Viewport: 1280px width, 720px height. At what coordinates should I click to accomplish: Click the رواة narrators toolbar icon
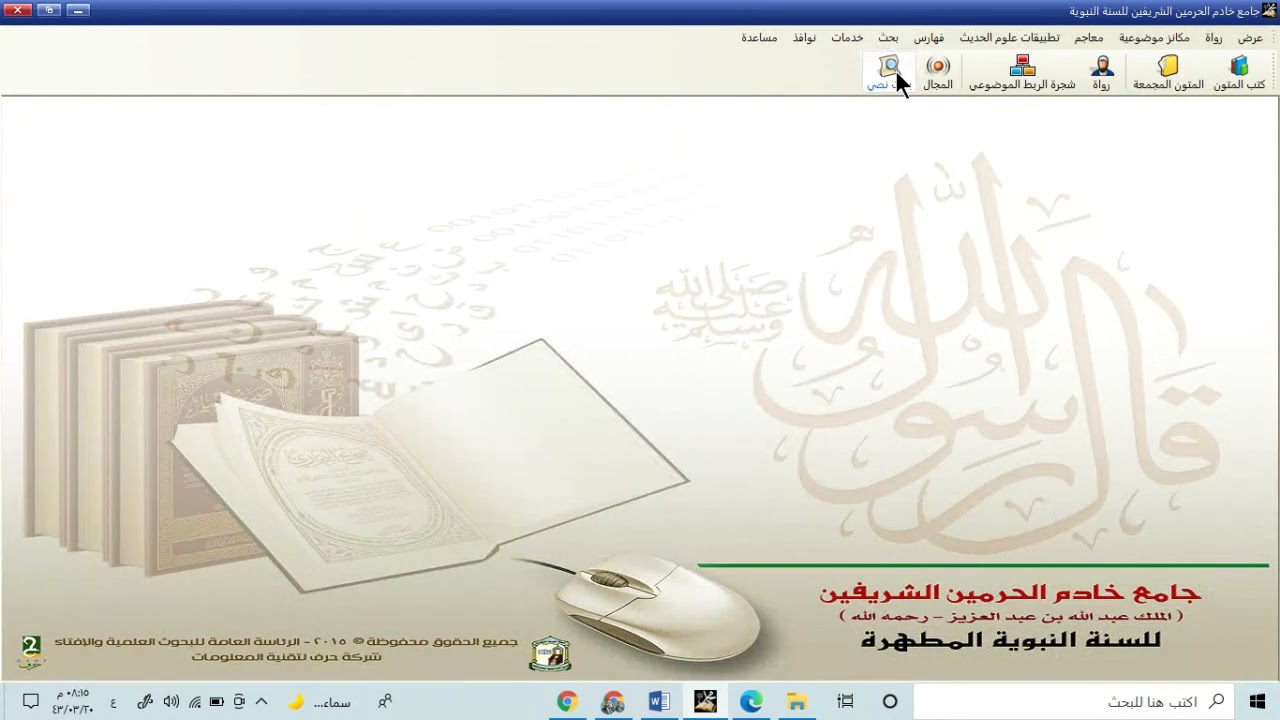1101,73
